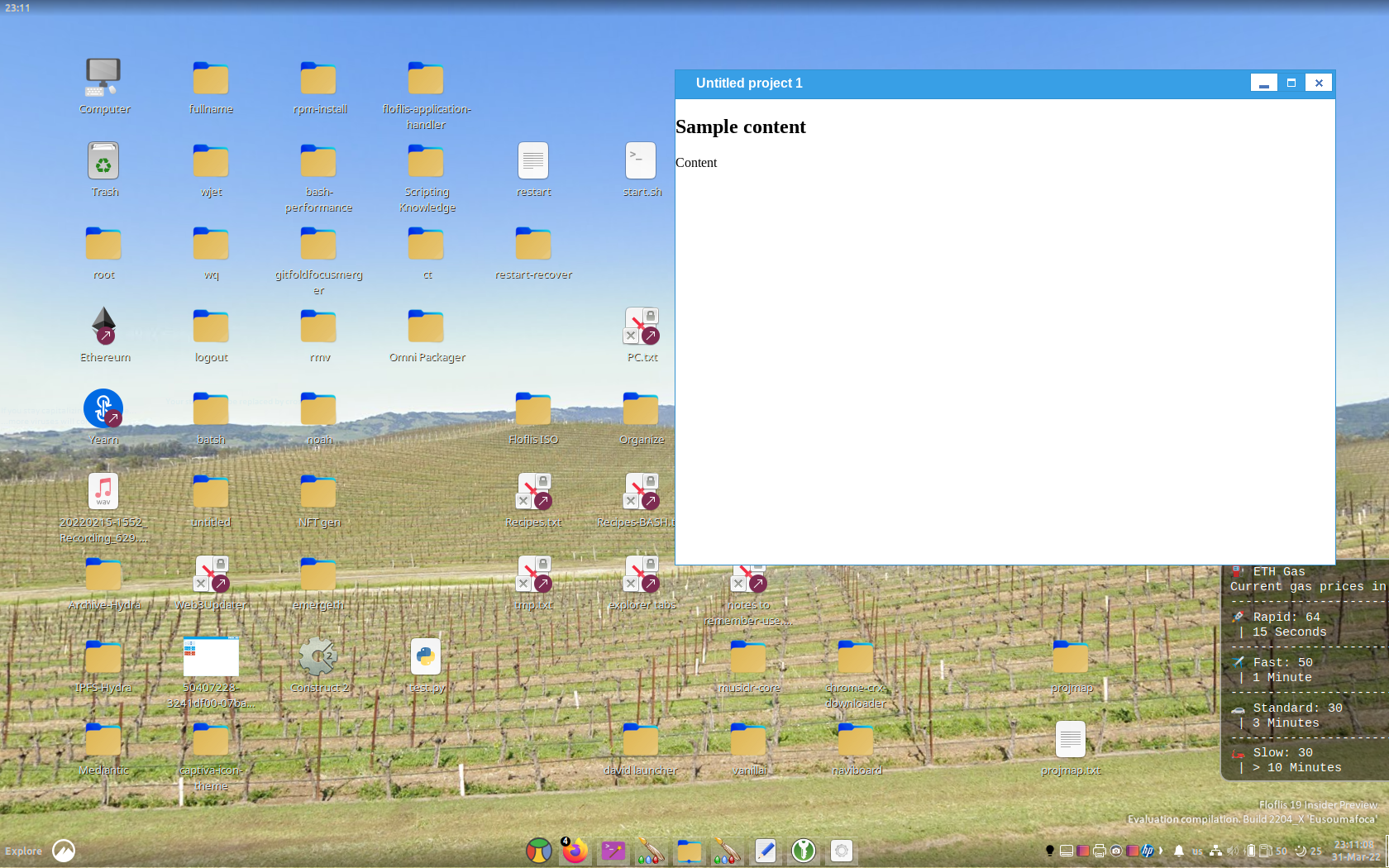This screenshot has height=868, width=1389.
Task: Select the screenshot image thumbnail file
Action: pos(211,657)
